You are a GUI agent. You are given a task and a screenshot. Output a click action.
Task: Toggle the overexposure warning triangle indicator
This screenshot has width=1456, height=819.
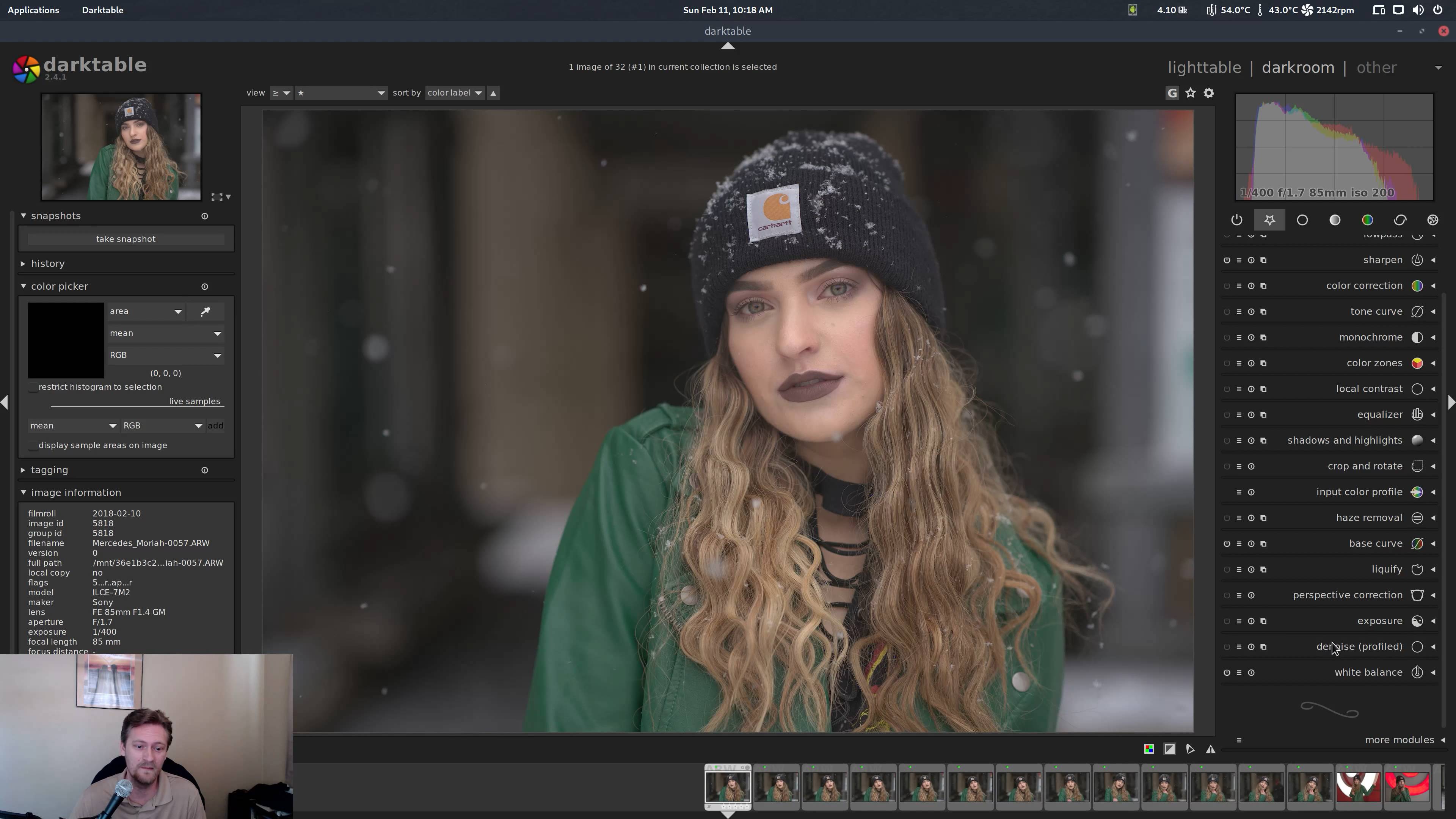click(1210, 749)
